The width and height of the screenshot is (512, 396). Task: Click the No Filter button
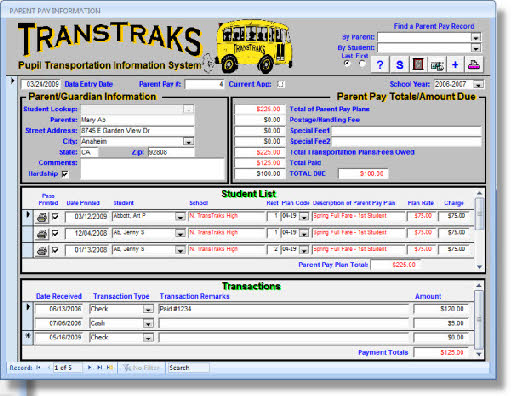pyautogui.click(x=142, y=368)
